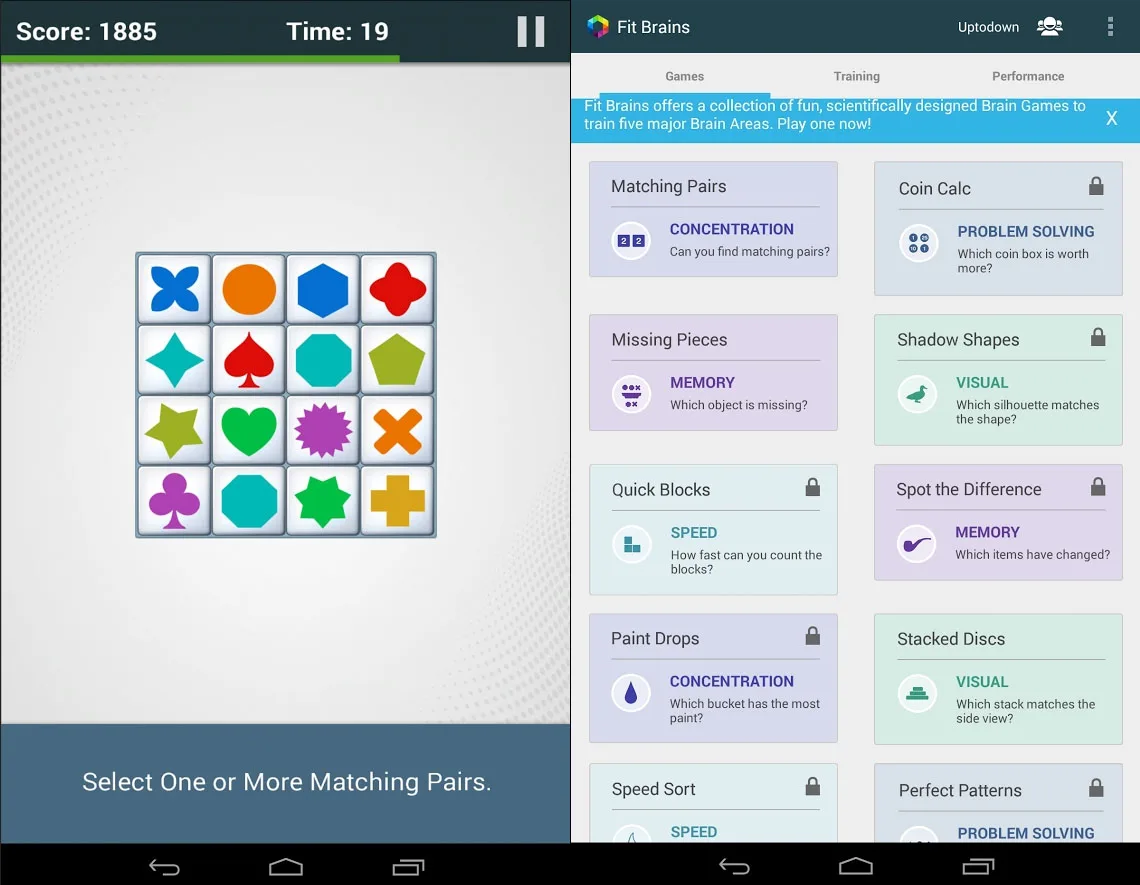
Task: Tap the lock on Coin Calc
Action: [x=1096, y=186]
